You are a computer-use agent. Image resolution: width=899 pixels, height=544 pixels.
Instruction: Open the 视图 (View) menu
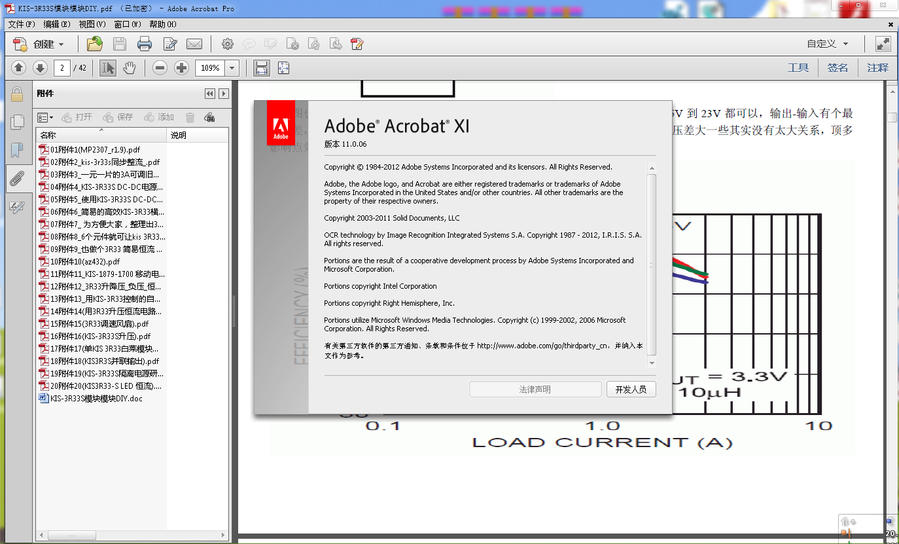(x=92, y=24)
